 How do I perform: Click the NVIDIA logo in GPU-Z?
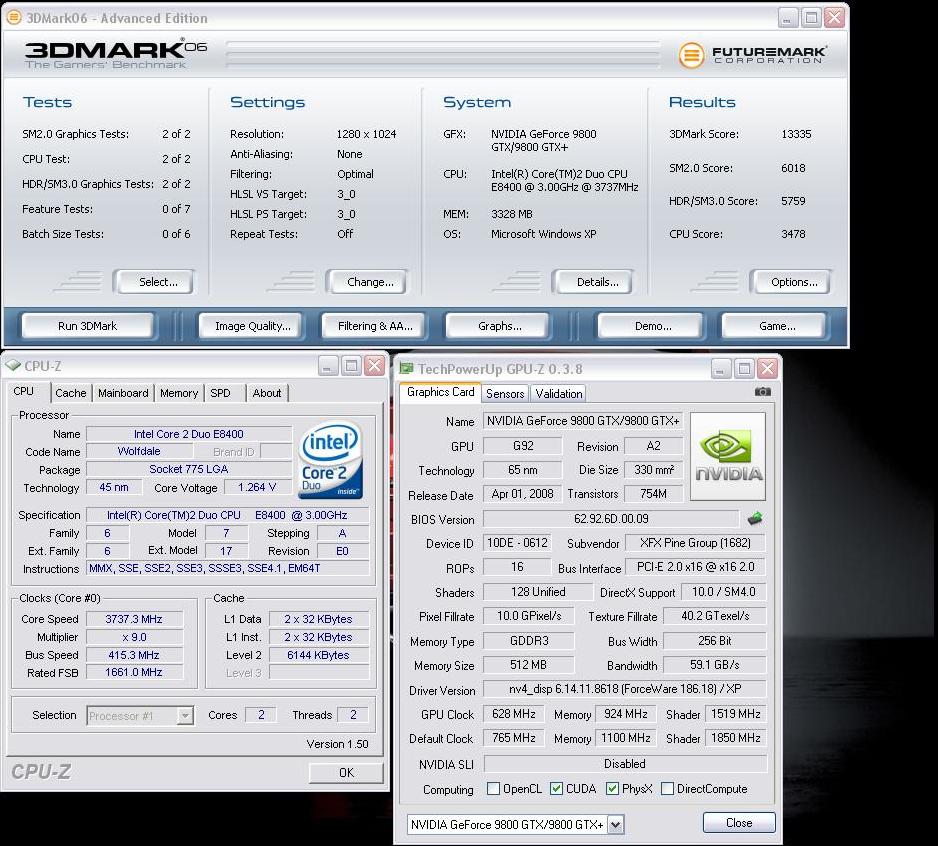tap(728, 457)
